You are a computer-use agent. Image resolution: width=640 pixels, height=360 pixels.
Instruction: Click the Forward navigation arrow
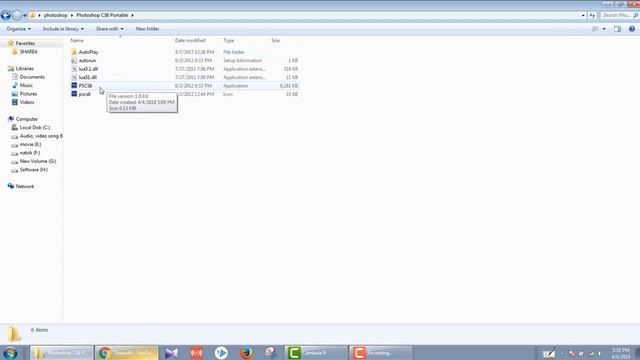pos(17,16)
